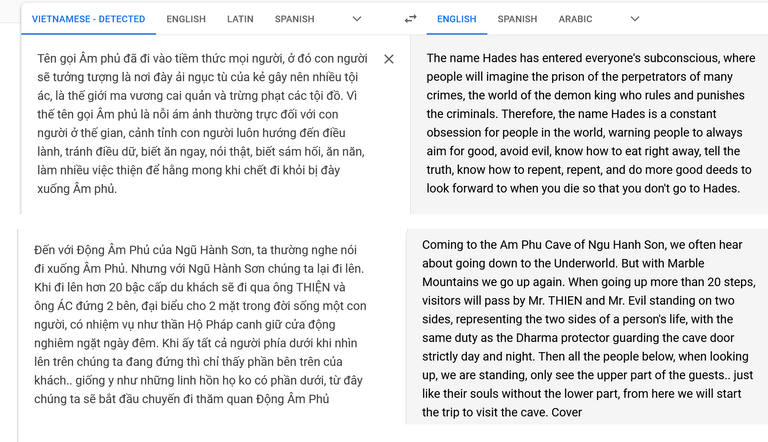Viewport: 768px width, 442px height.
Task: Focus the top Vietnamese source text box
Action: [200, 123]
